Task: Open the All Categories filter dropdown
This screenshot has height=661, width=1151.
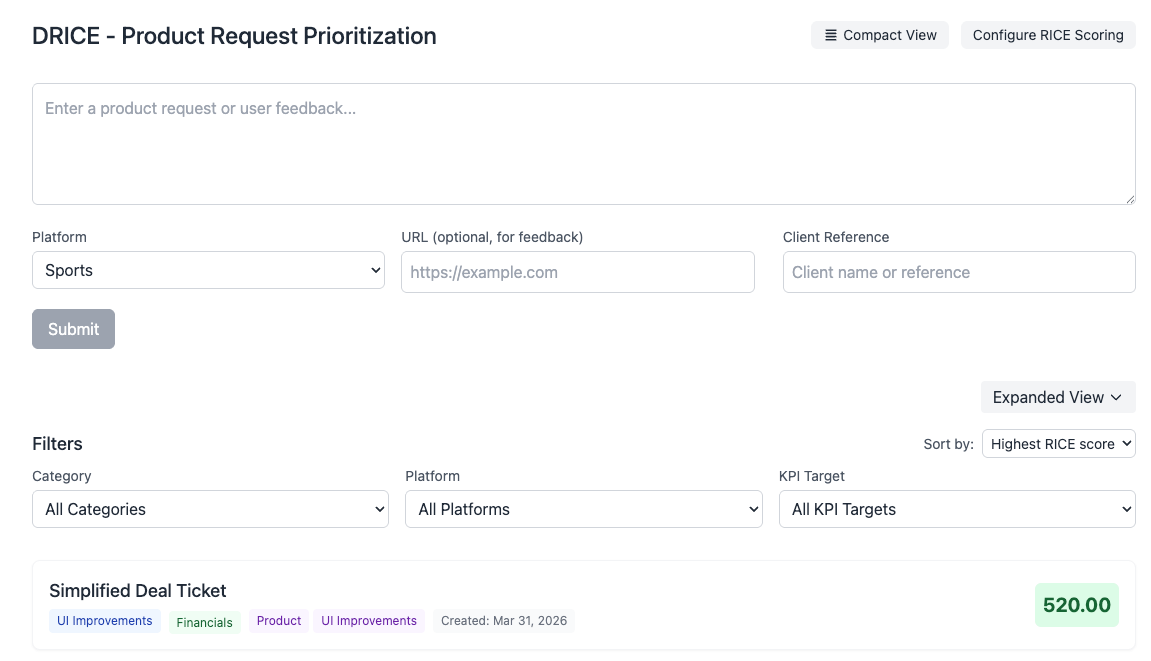Action: [210, 509]
